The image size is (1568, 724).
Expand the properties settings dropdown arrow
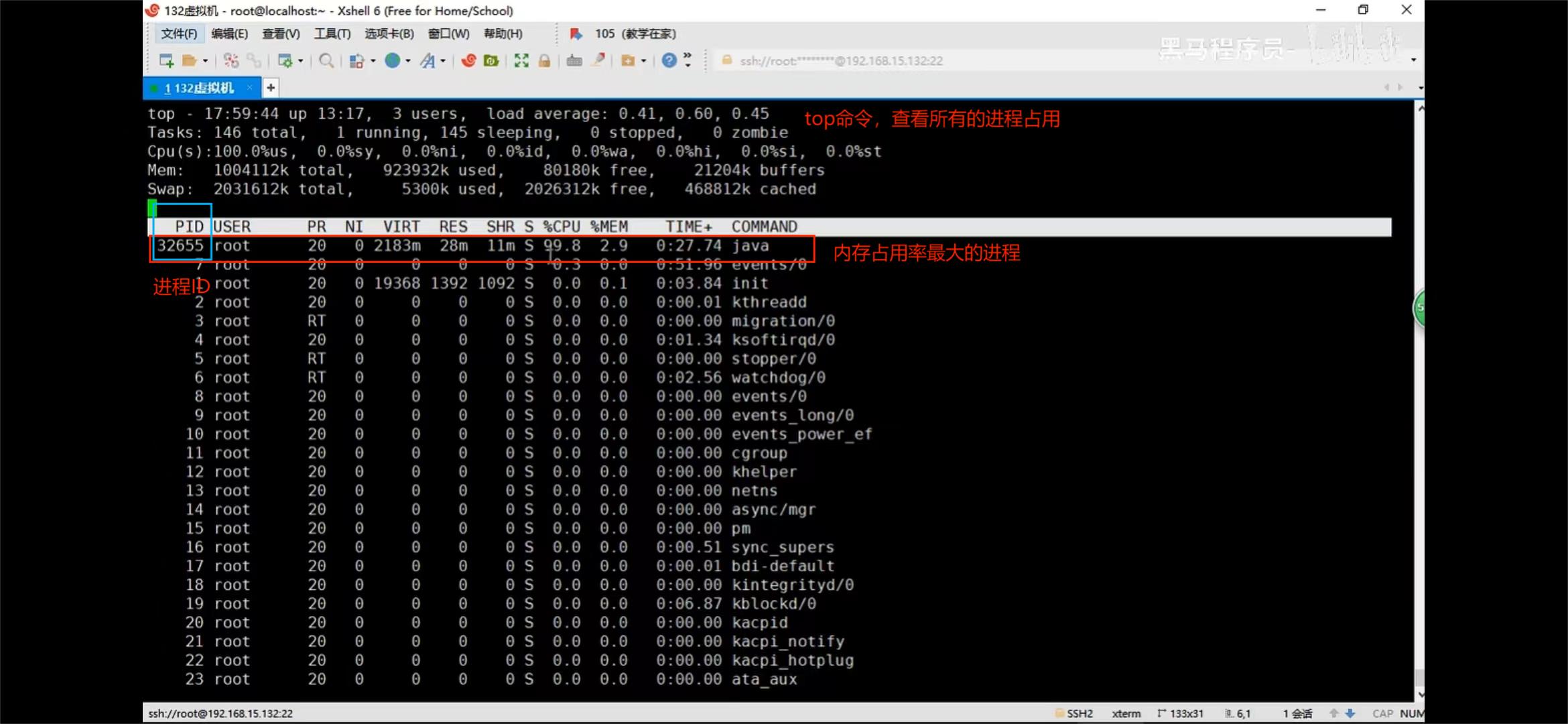click(301, 61)
